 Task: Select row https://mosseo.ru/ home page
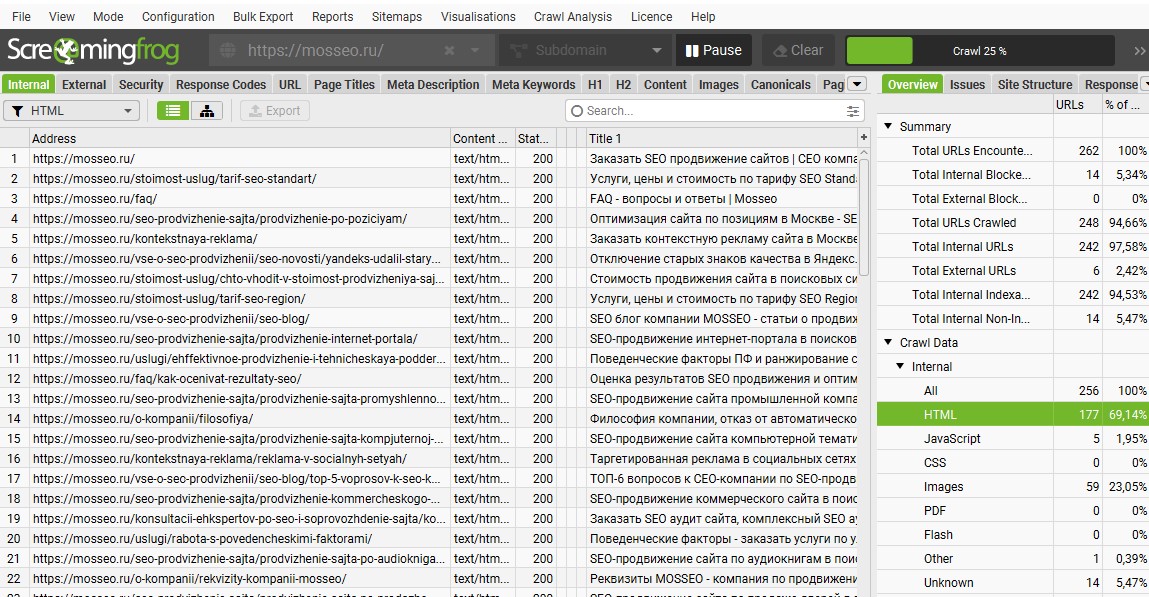(x=429, y=159)
